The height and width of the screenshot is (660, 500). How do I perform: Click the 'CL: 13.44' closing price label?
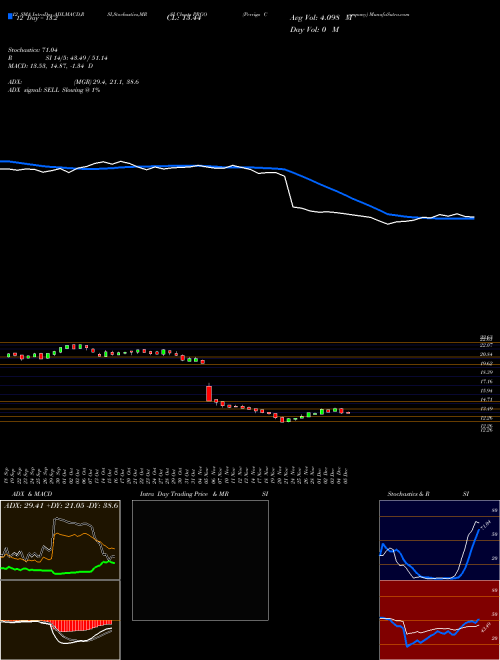[x=184, y=18]
